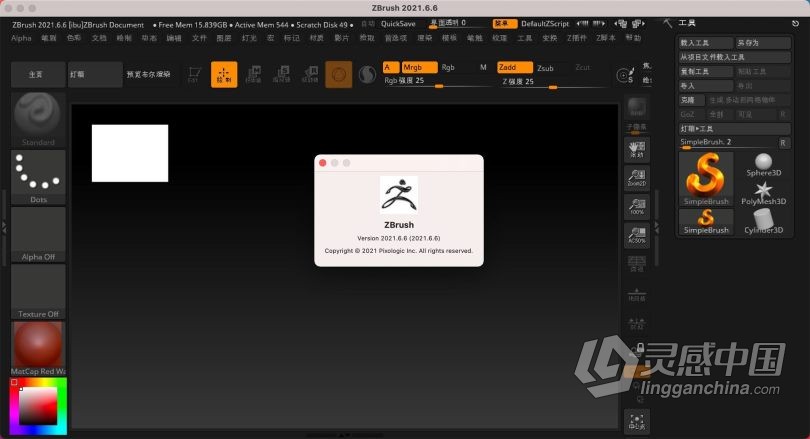The image size is (810, 439).
Task: Toggle the Rgb mode
Action: 448,67
